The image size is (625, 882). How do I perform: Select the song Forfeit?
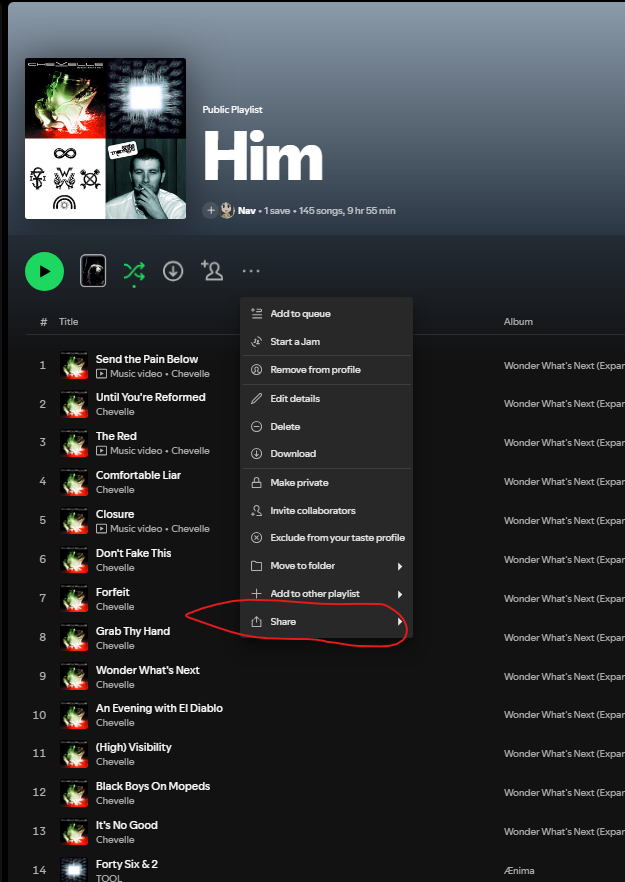113,592
